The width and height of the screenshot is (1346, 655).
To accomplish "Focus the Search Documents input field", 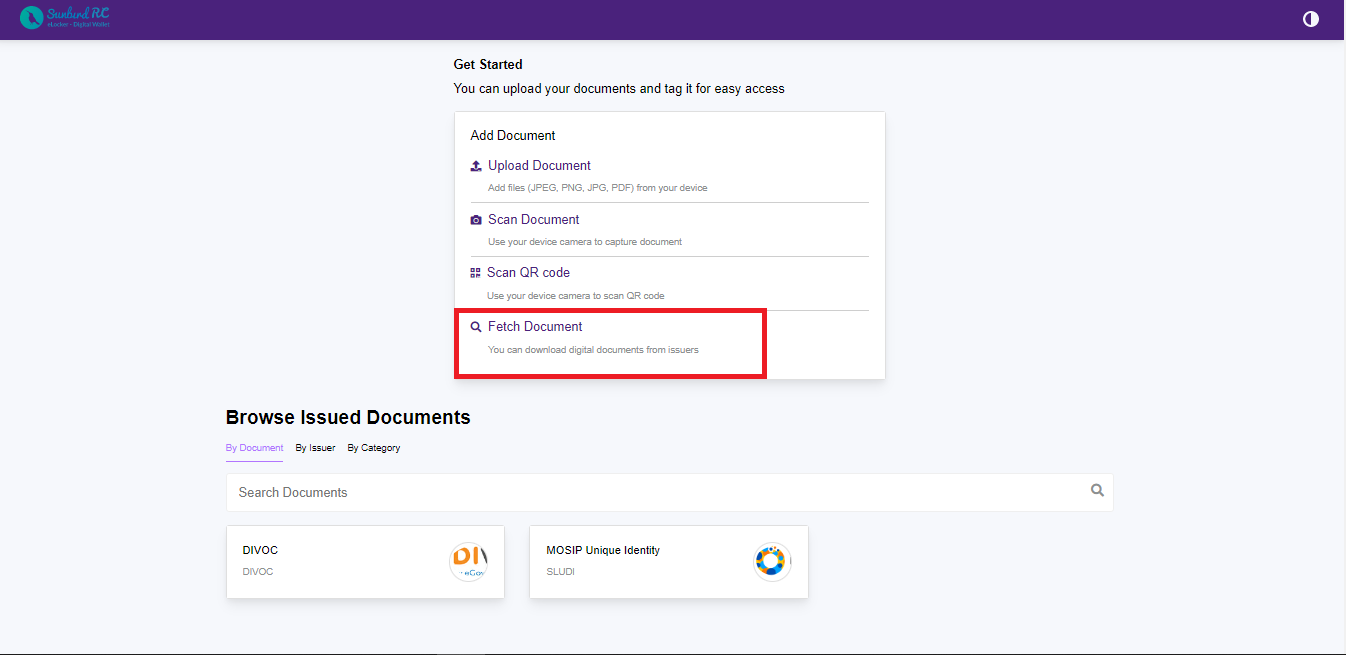I will pyautogui.click(x=650, y=492).
